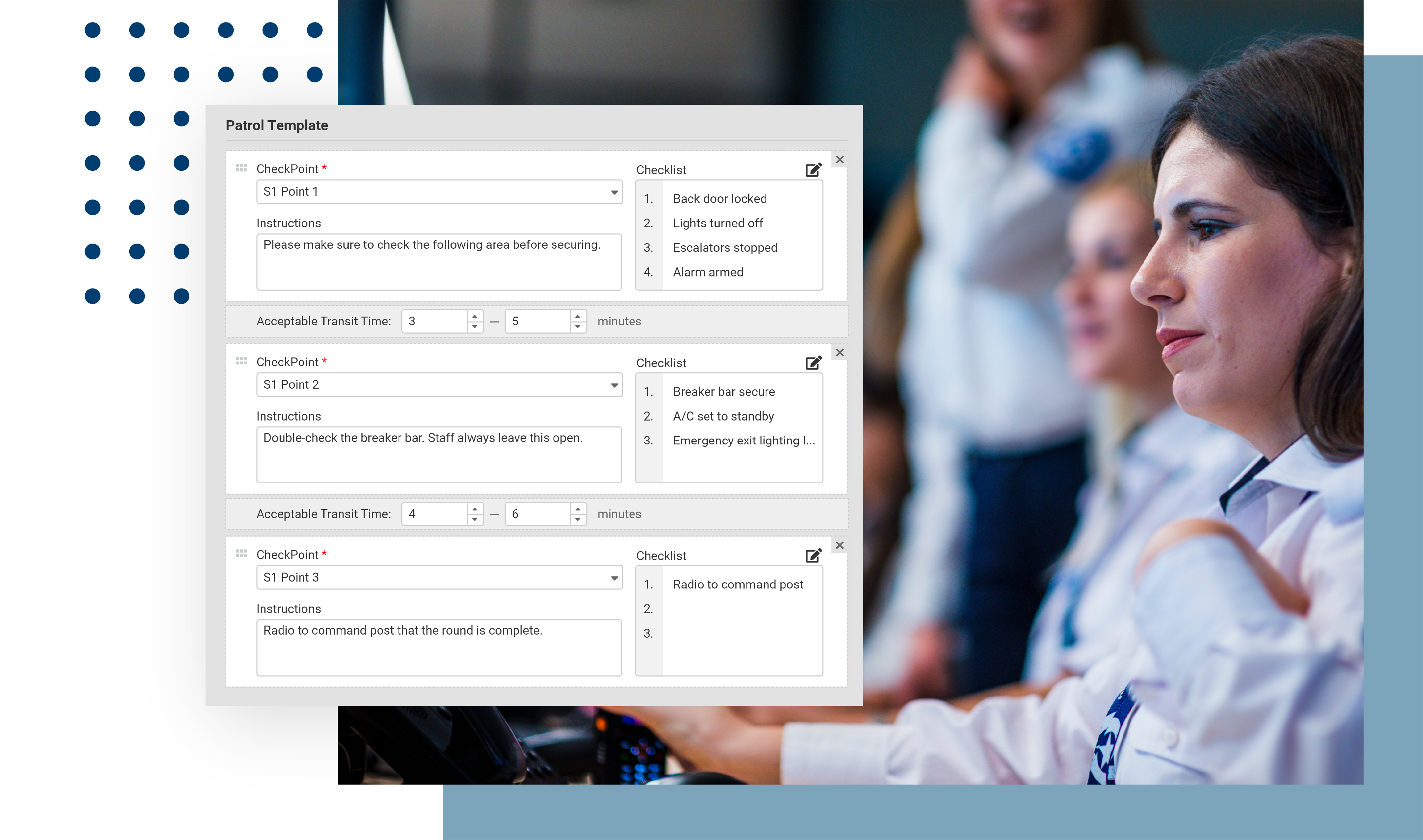Screen dimensions: 1423x840
Task: Edit the S1 Point 1 checklist
Action: click(x=813, y=170)
